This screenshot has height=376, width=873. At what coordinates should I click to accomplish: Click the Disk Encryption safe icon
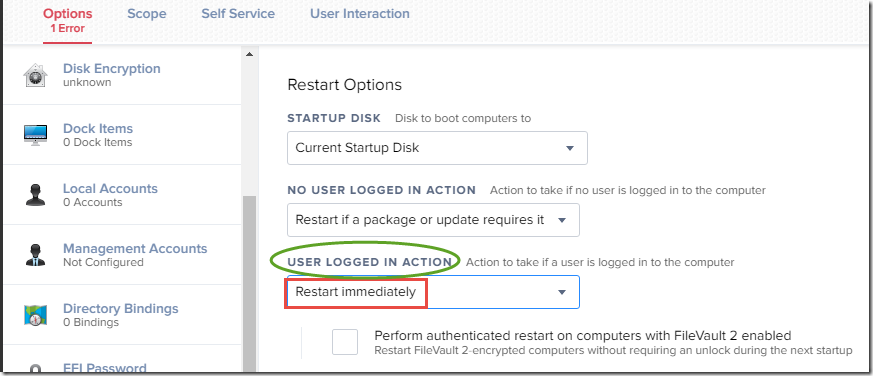click(36, 75)
